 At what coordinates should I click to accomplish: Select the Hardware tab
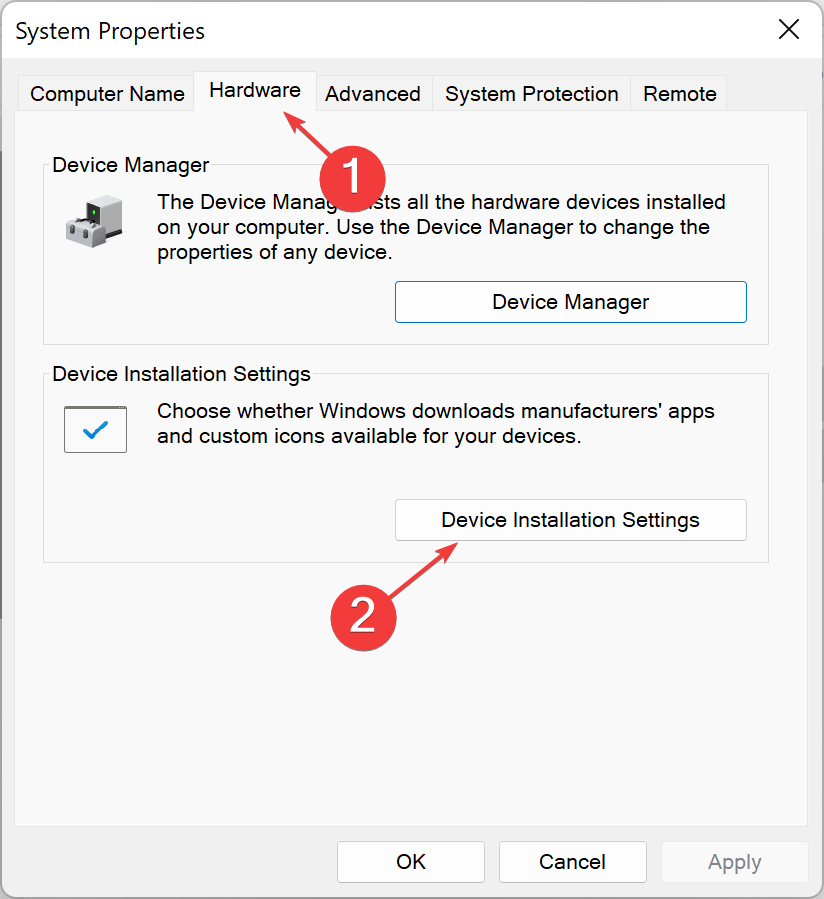pos(255,91)
